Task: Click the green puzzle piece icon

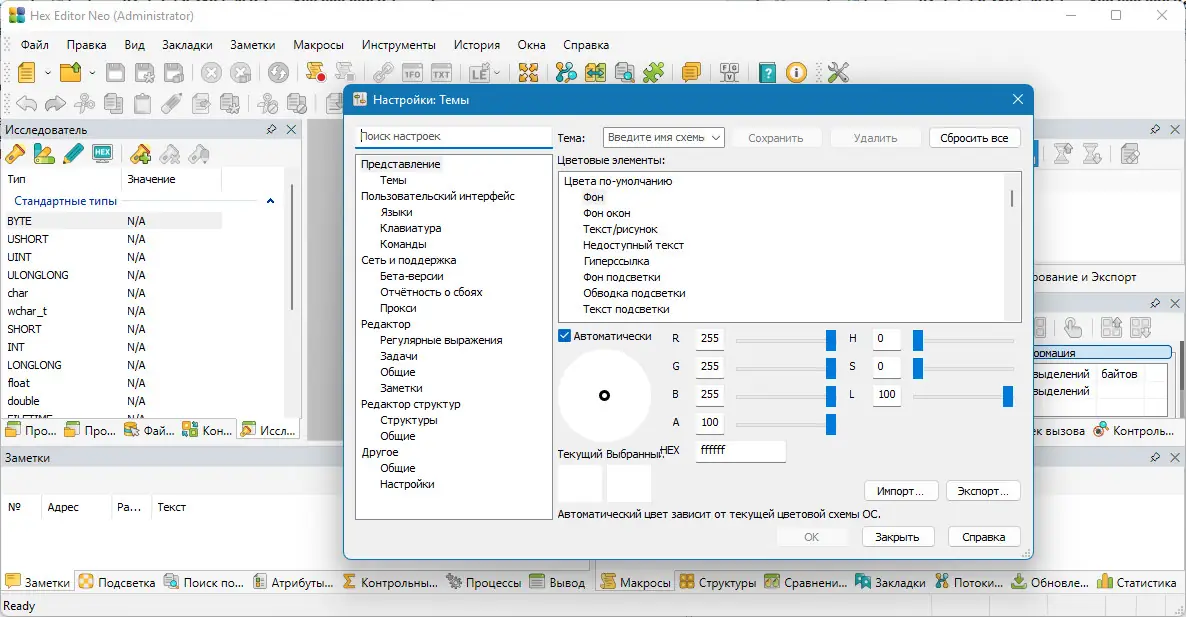Action: (654, 73)
